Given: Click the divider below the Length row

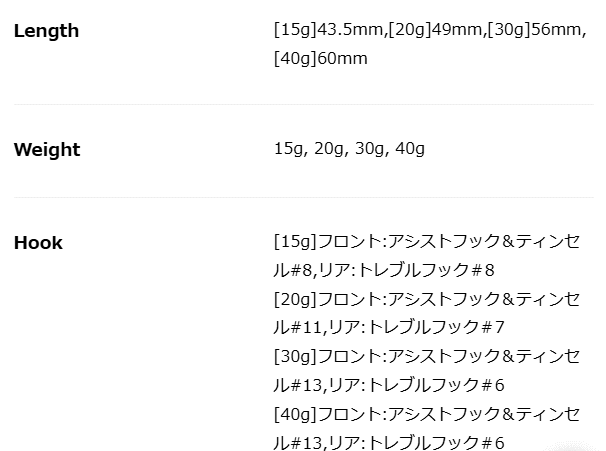Looking at the screenshot, I should coord(304,104).
